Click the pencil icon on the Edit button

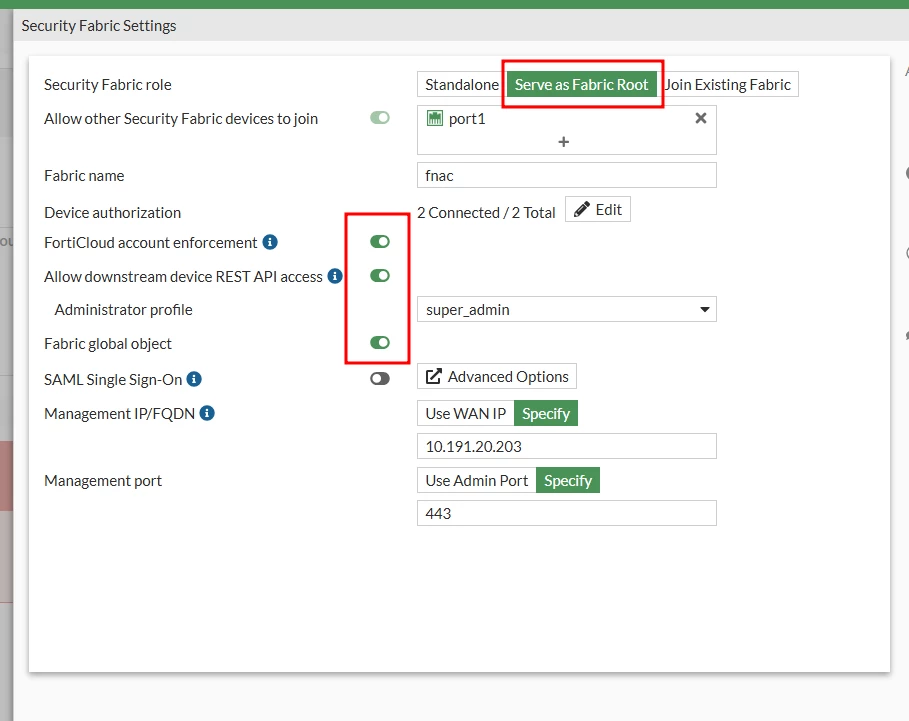pos(581,209)
